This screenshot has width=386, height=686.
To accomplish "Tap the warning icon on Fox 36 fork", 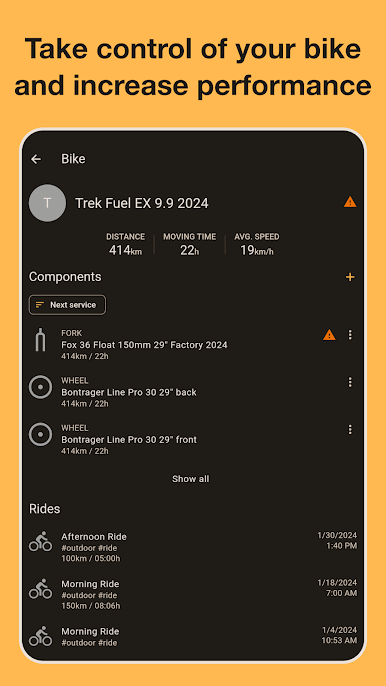I will [x=329, y=335].
